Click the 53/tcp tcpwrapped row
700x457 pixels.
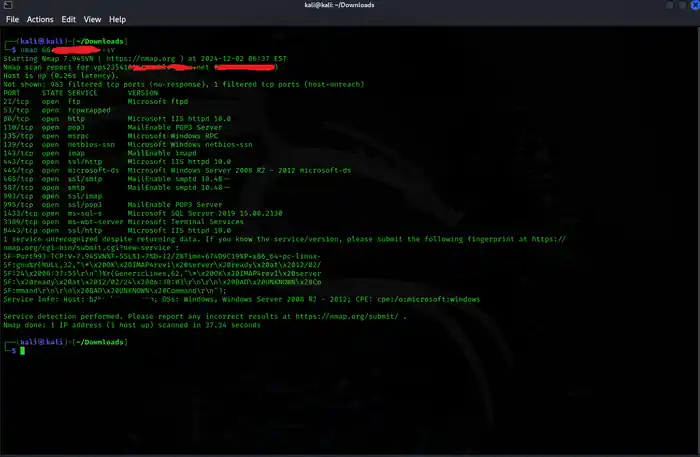57,110
